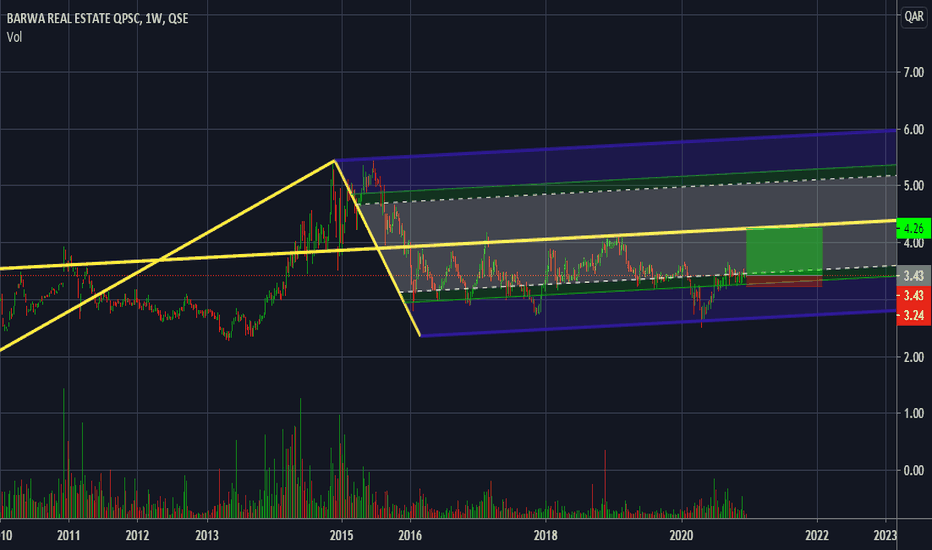Viewport: 932px width, 550px height.
Task: Click the BARWA REAL ESTATE QPSC symbol title
Action: point(97,18)
